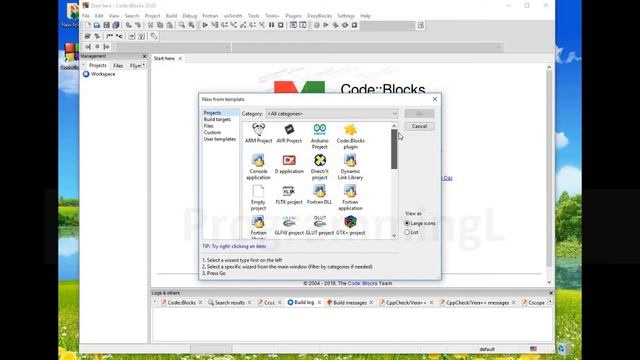Screen dimensions: 640x360
Task: Open the Build menu
Action: (171, 16)
